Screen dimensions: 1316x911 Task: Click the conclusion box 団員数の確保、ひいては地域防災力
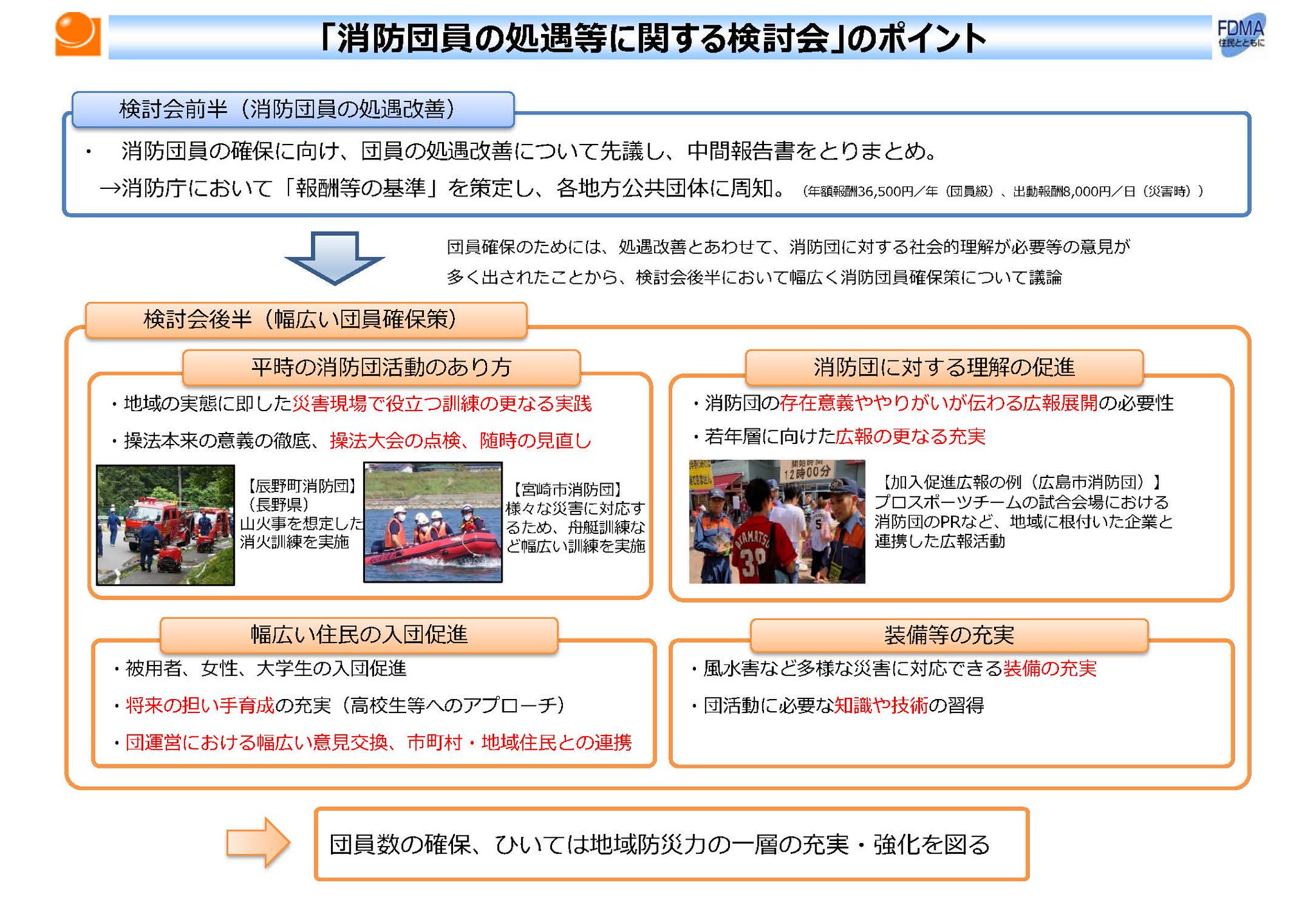(671, 844)
